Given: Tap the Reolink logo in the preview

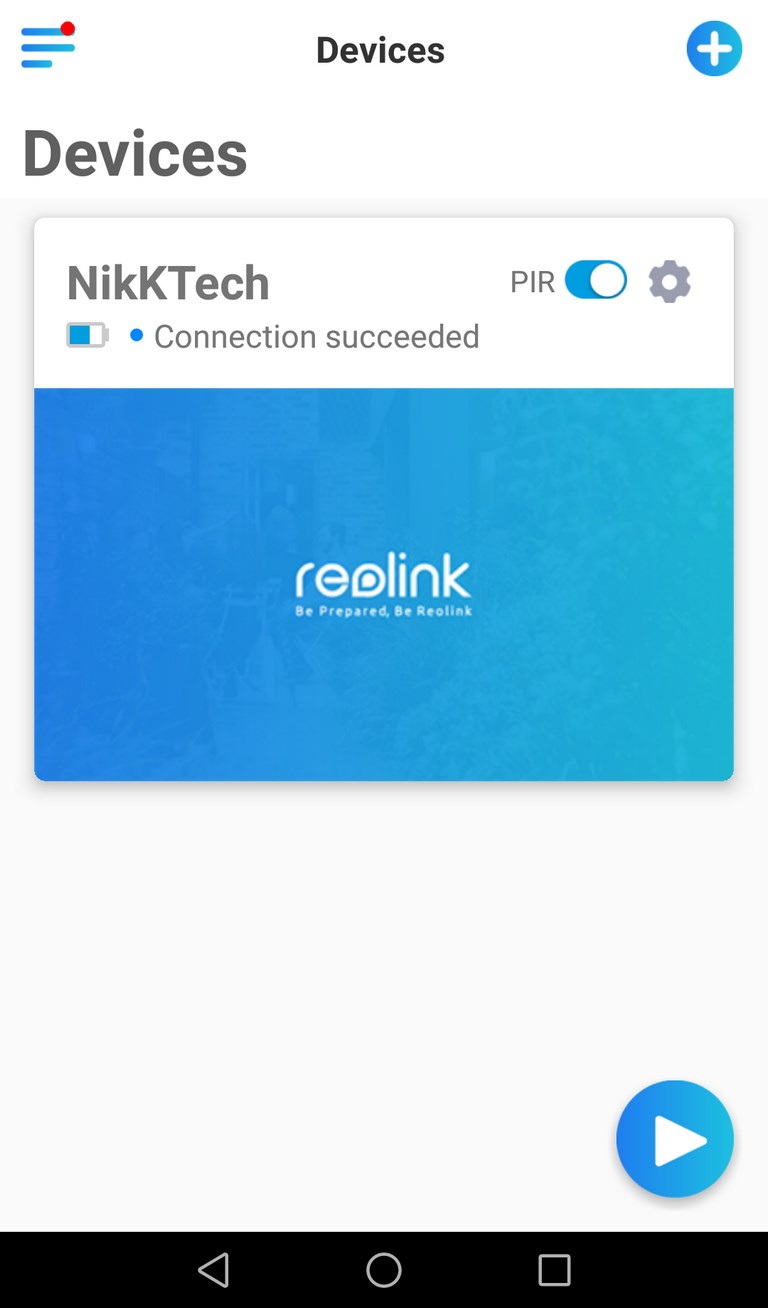Looking at the screenshot, I should [x=383, y=579].
